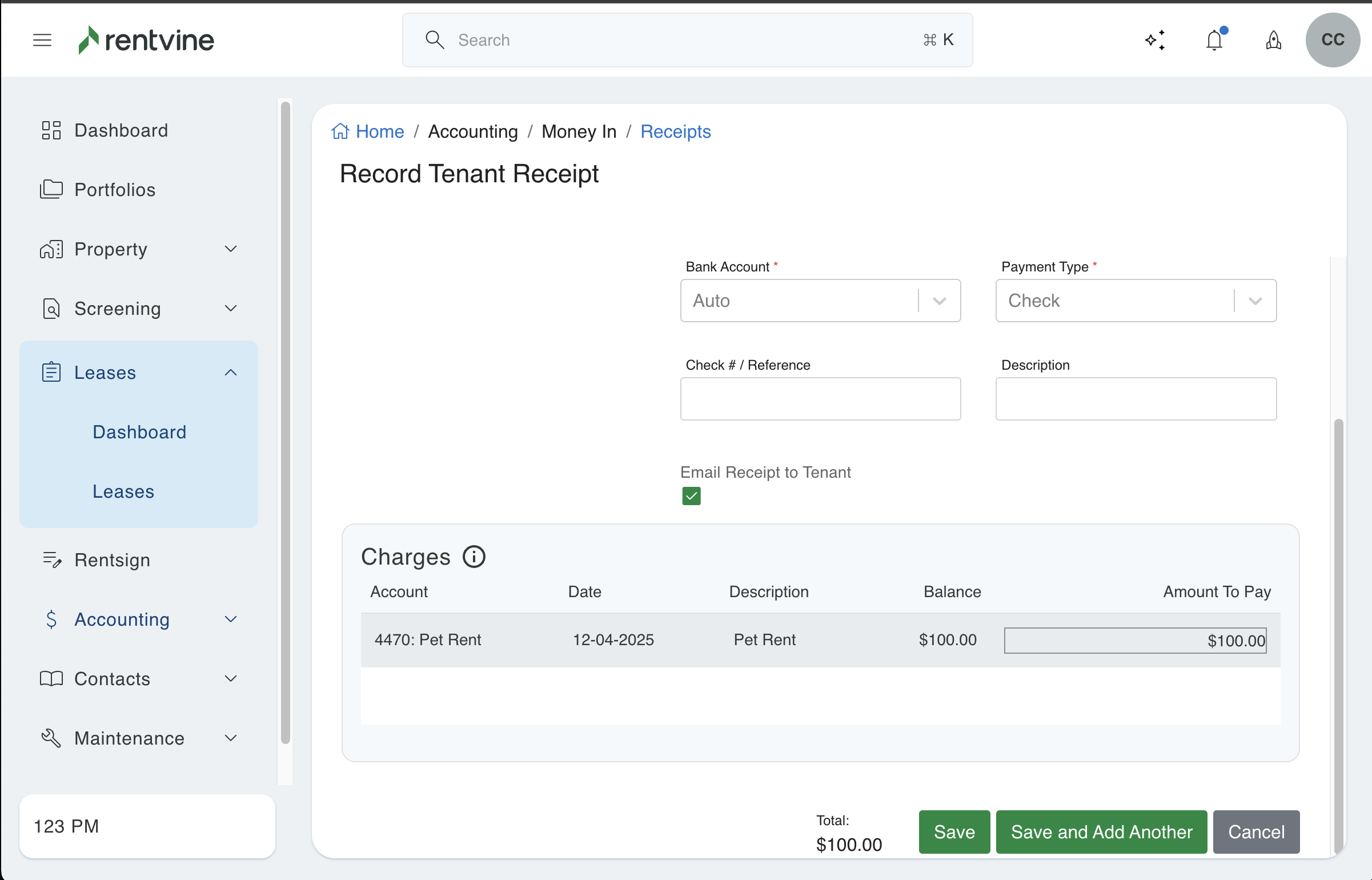Click the rentvine logo
This screenshot has width=1372, height=880.
146,40
